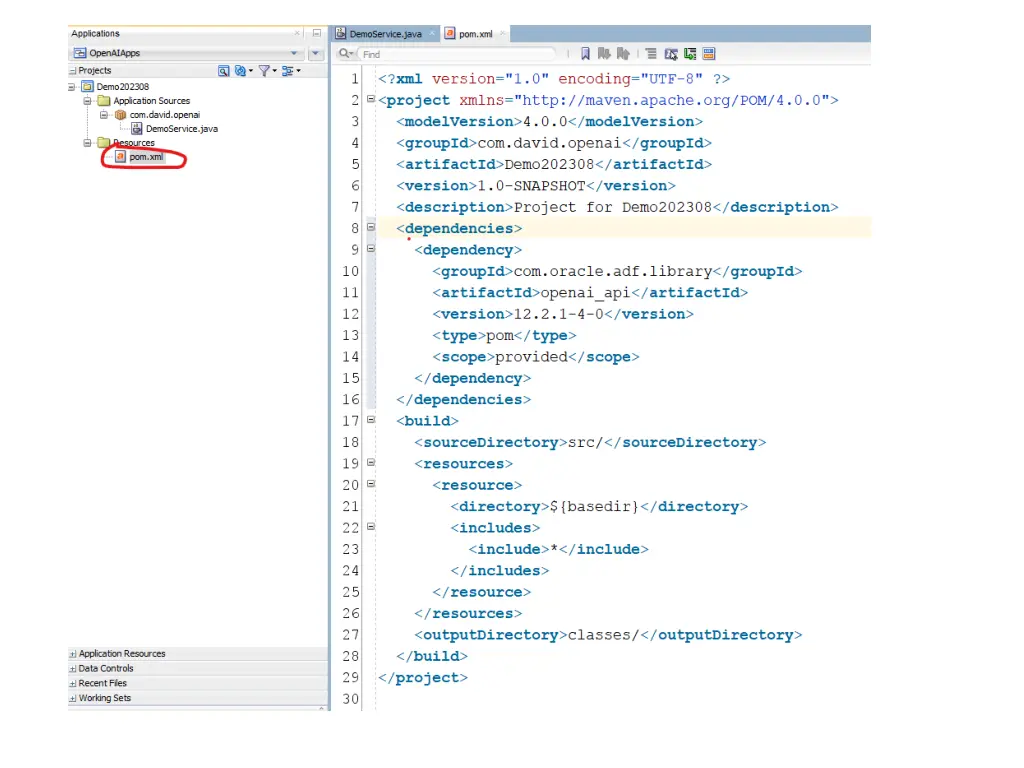Image resolution: width=1024 pixels, height=768 pixels.
Task: Click the rightmost editor toolbar icon
Action: (709, 54)
